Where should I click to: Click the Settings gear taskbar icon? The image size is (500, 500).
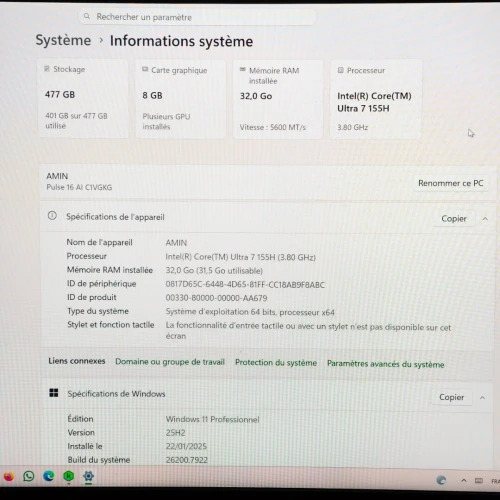[88, 476]
